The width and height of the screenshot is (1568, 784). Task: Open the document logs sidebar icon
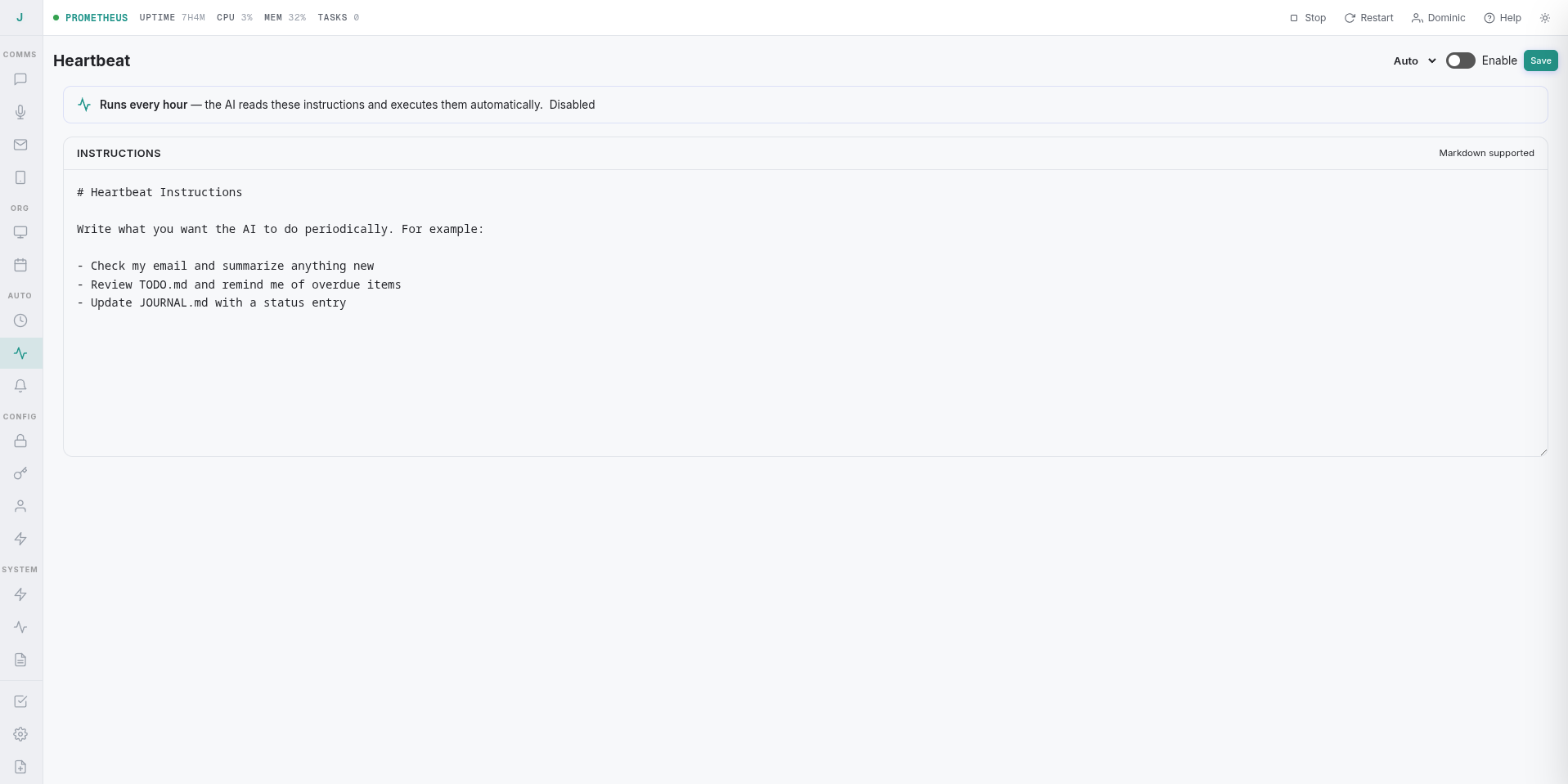20,660
